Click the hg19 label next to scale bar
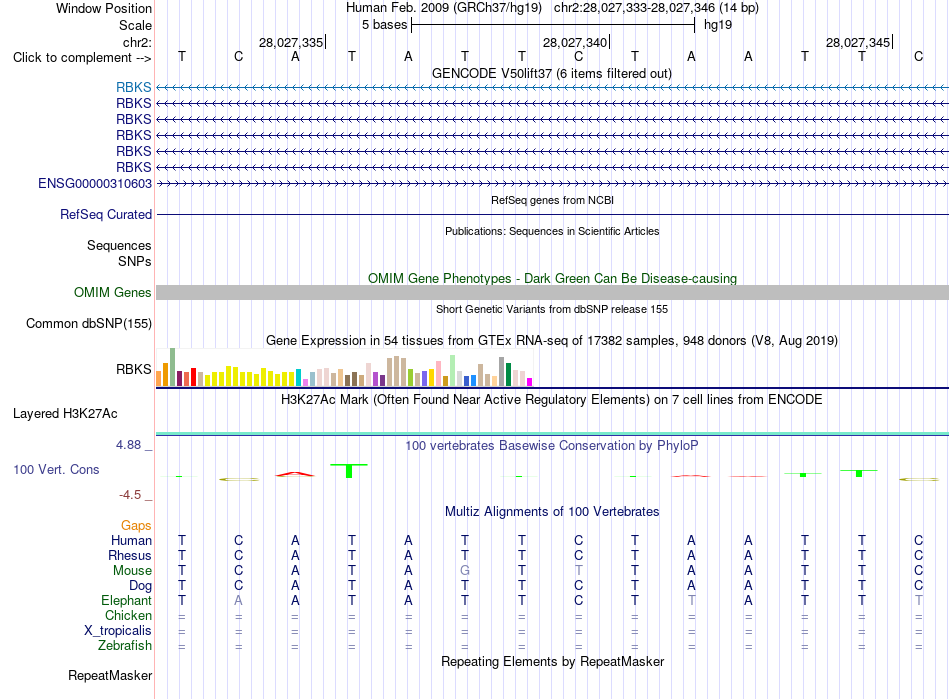 tap(718, 25)
